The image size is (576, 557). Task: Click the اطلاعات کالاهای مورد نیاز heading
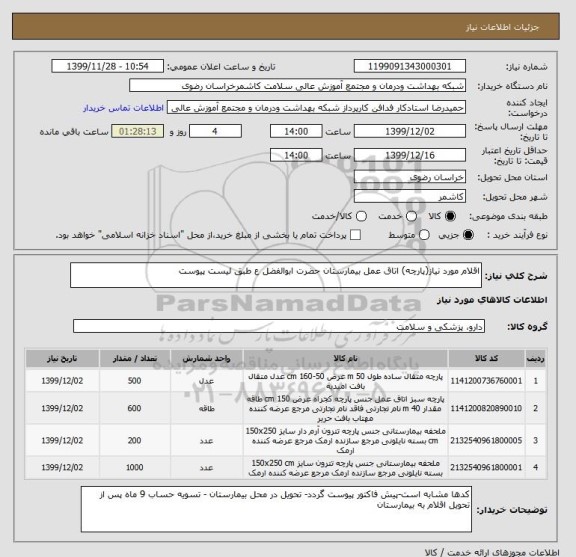(492, 300)
